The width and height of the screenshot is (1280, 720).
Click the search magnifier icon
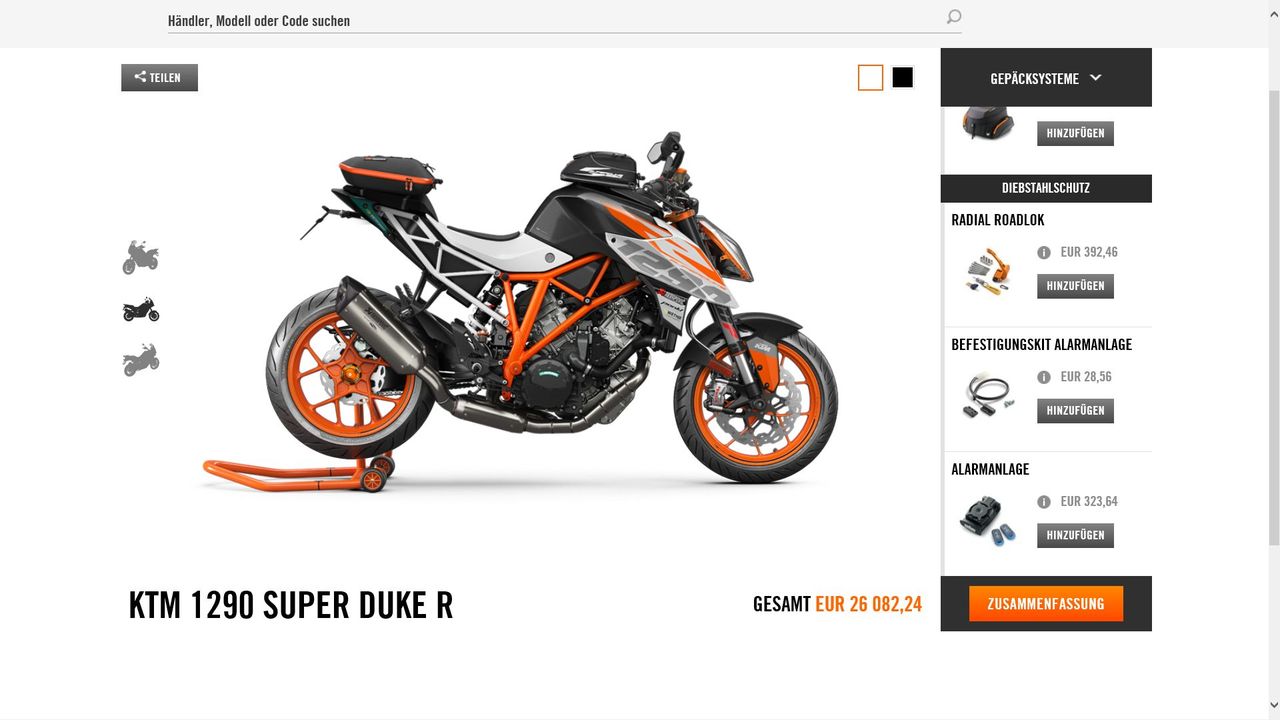(x=953, y=17)
